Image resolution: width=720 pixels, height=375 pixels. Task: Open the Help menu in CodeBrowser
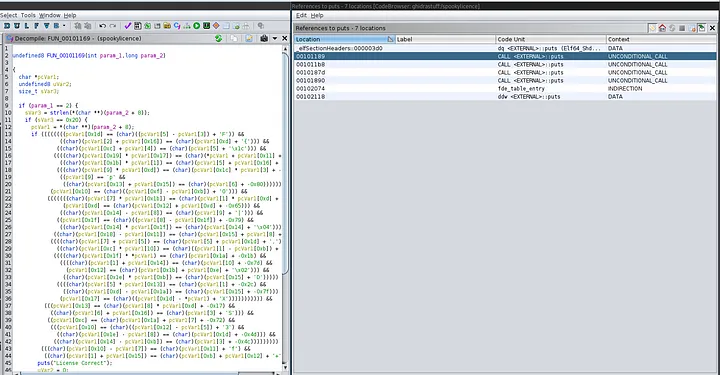click(x=70, y=15)
